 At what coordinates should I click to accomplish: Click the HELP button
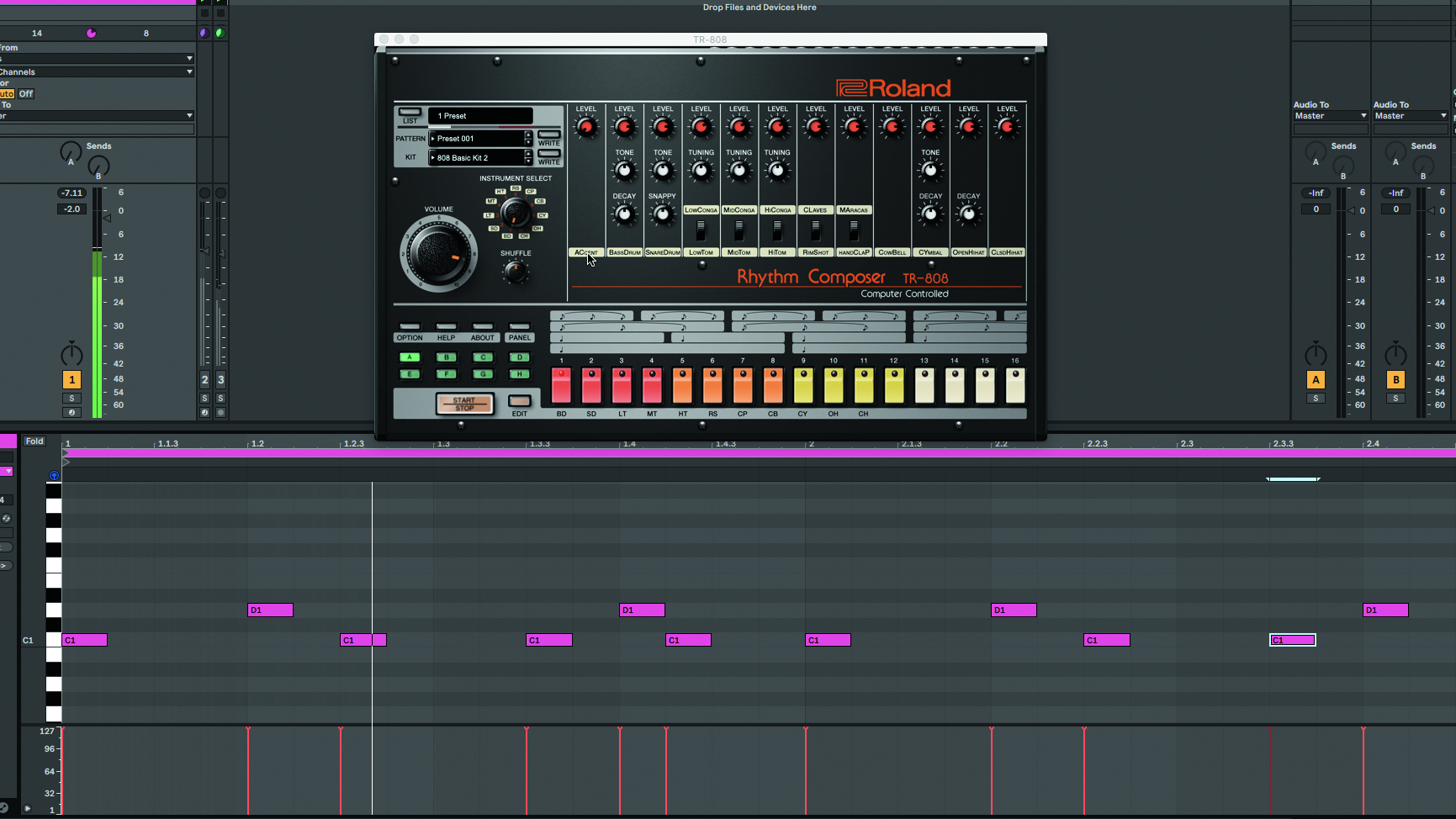446,326
